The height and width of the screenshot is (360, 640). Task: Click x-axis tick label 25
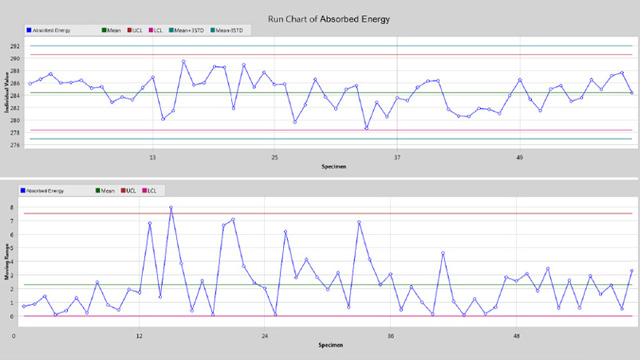[x=275, y=158]
